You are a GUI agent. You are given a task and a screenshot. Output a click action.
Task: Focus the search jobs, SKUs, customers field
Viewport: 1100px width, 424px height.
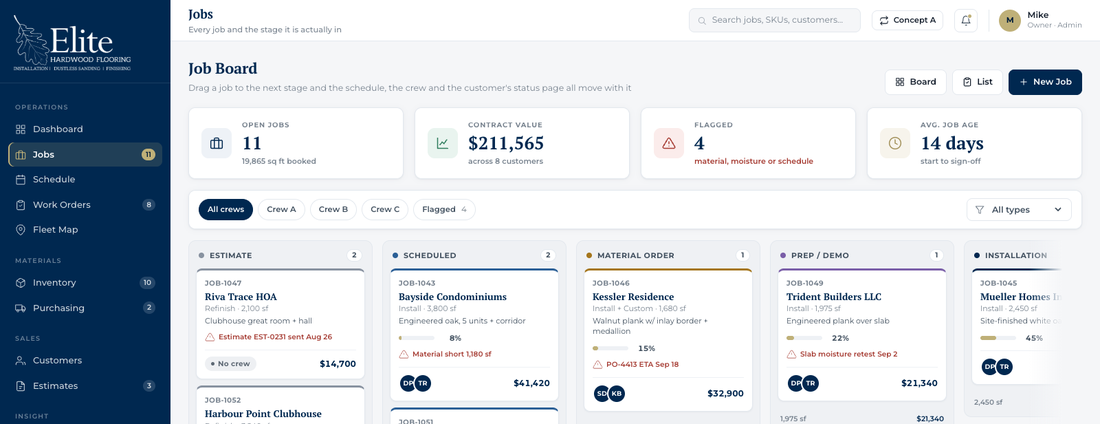(x=774, y=20)
